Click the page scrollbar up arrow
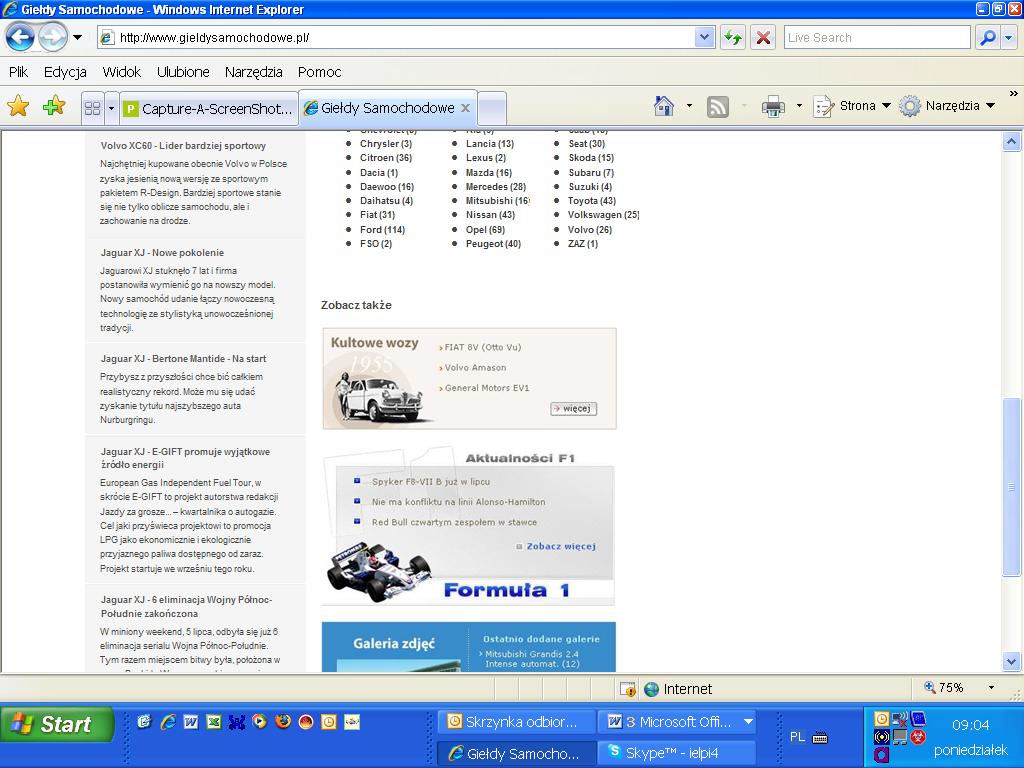Image resolution: width=1024 pixels, height=768 pixels. 1011,141
